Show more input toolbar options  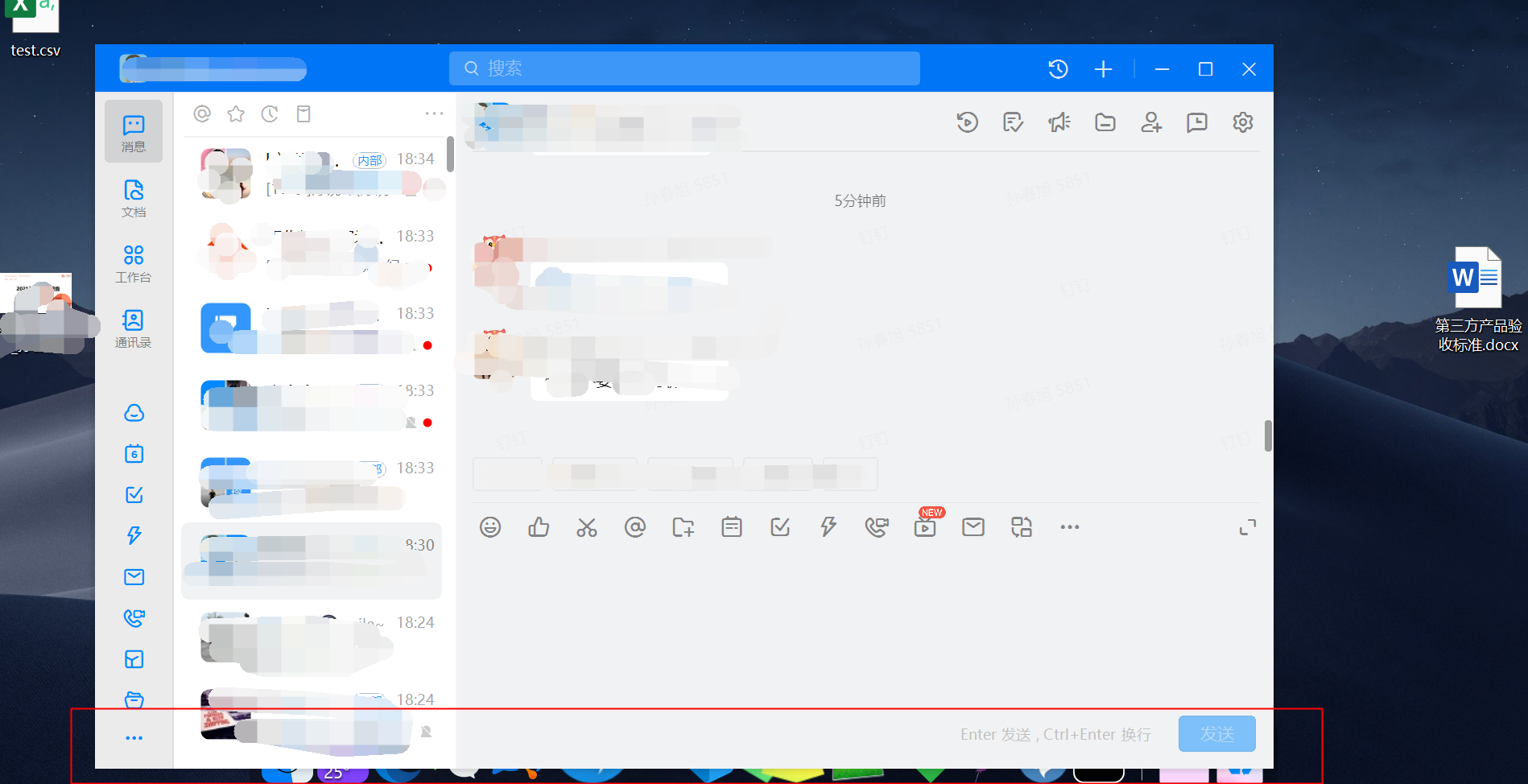click(x=1070, y=527)
